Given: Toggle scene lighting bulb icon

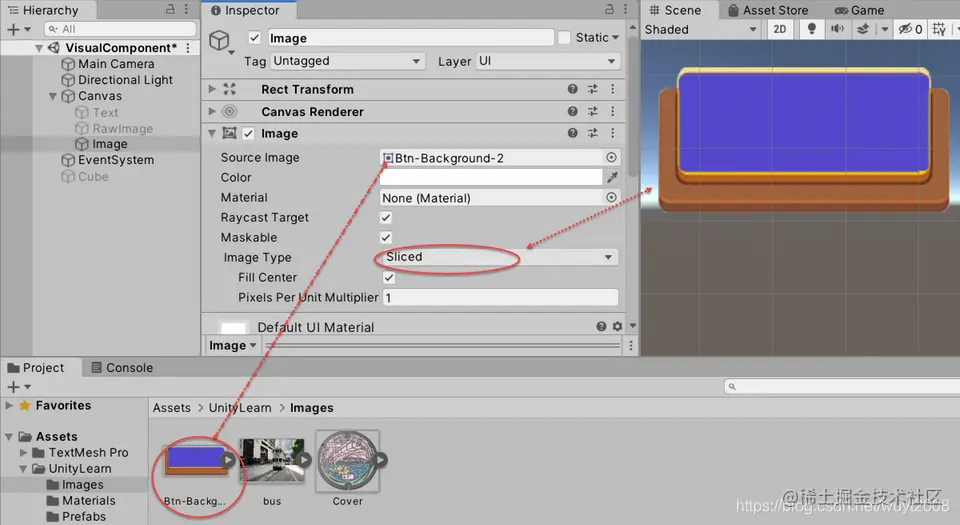Looking at the screenshot, I should (x=812, y=29).
